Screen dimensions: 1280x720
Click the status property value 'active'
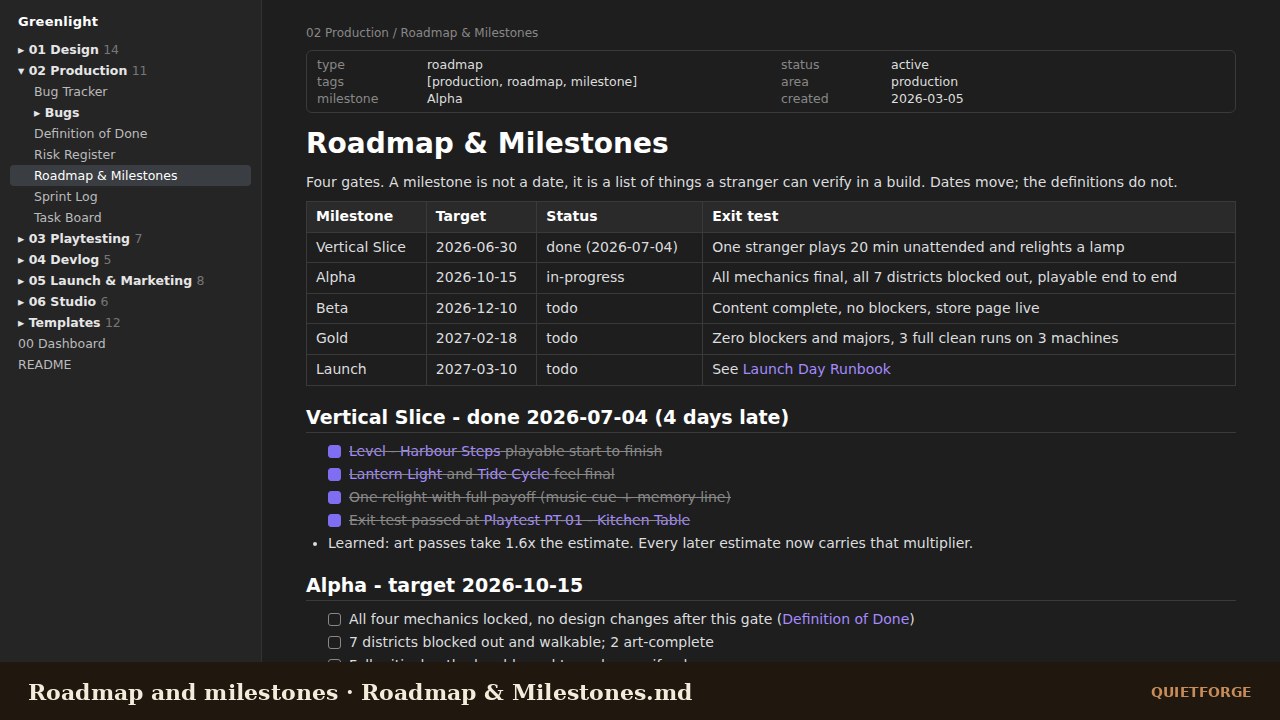click(910, 65)
